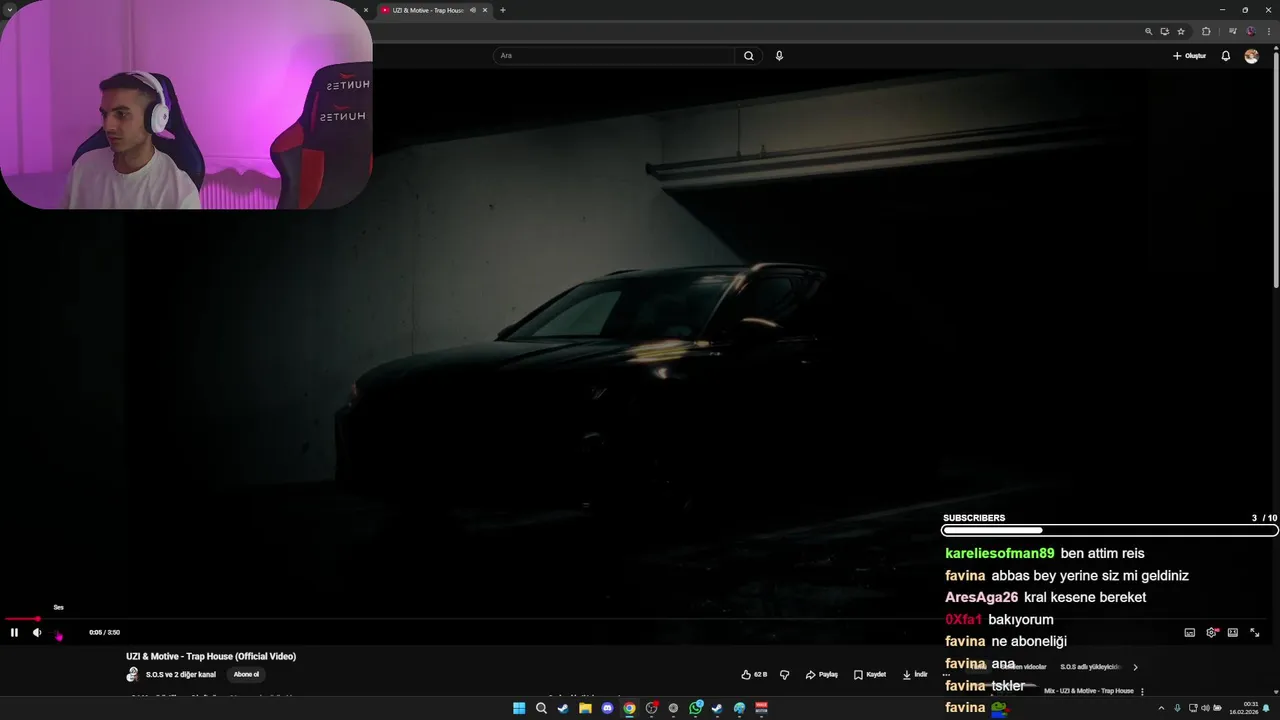Close the UZI & Motive browser tab
This screenshot has width=1280, height=720.
[x=486, y=10]
